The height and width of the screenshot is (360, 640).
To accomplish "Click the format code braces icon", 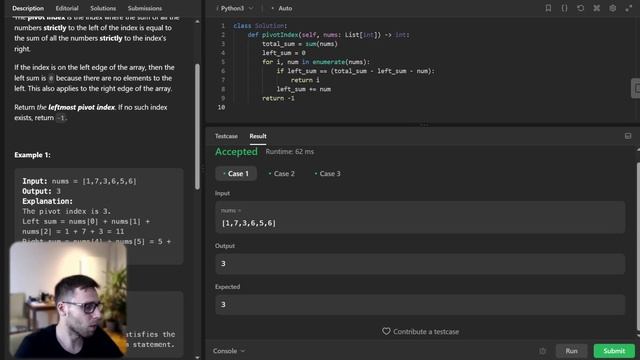I will tap(564, 8).
